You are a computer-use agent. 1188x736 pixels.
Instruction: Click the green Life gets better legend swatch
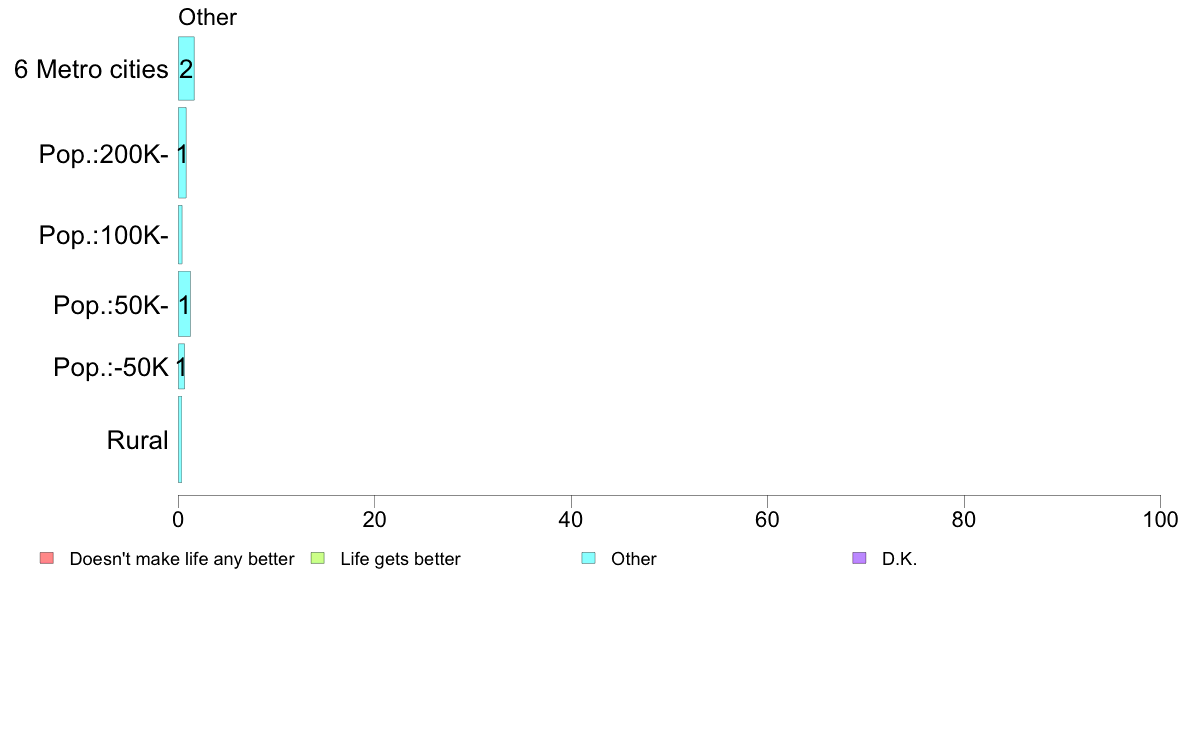[317, 559]
